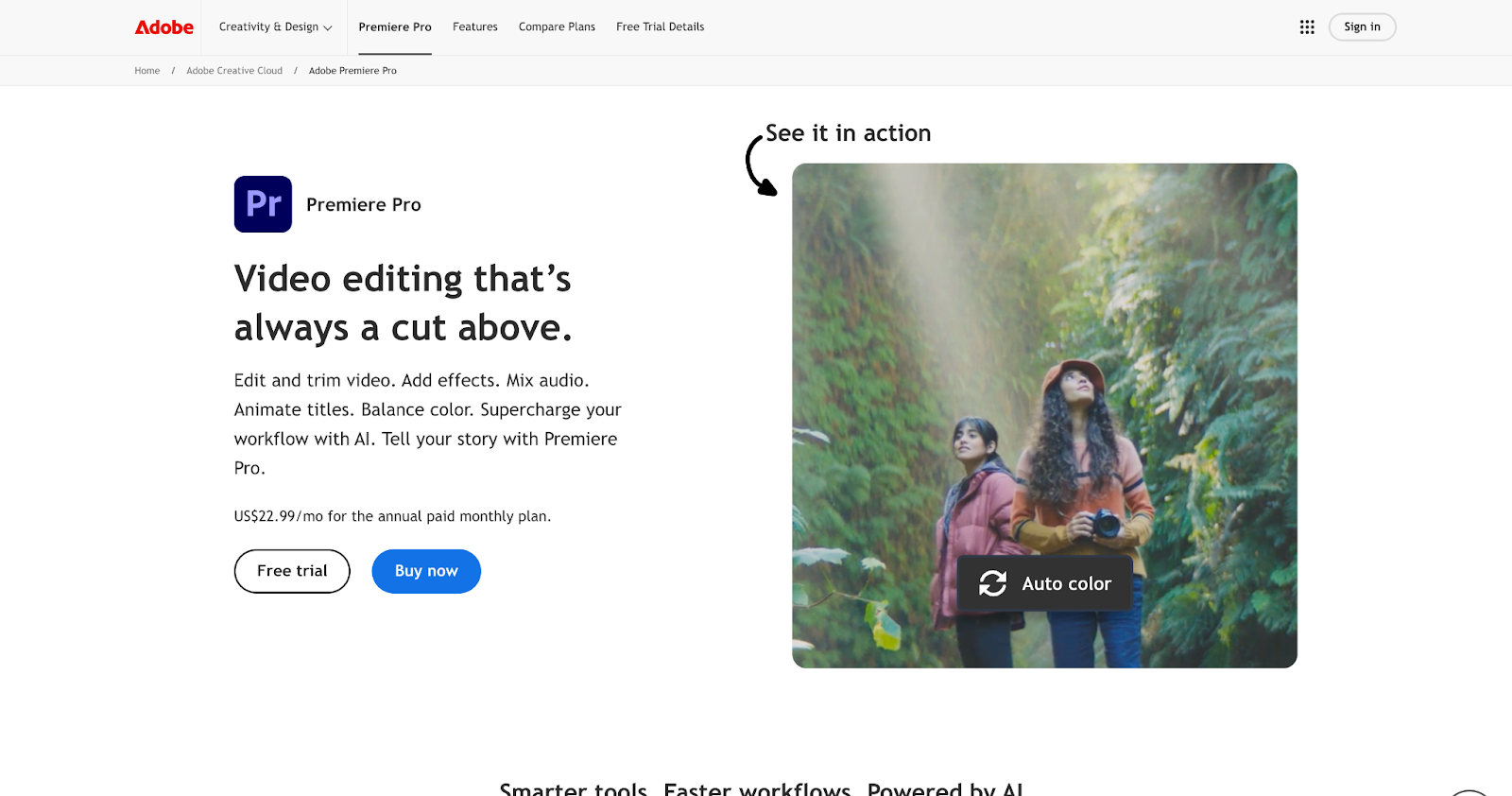Image resolution: width=1512 pixels, height=796 pixels.
Task: Open the app switcher grid icon
Action: (1307, 27)
